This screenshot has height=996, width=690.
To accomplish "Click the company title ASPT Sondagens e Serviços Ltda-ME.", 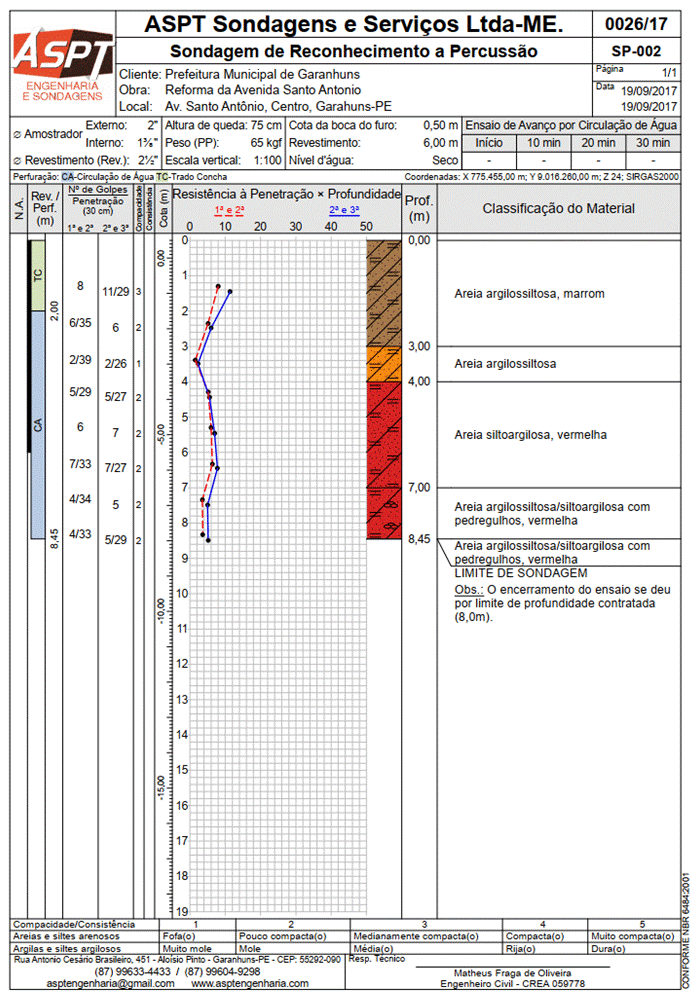I will pos(354,24).
